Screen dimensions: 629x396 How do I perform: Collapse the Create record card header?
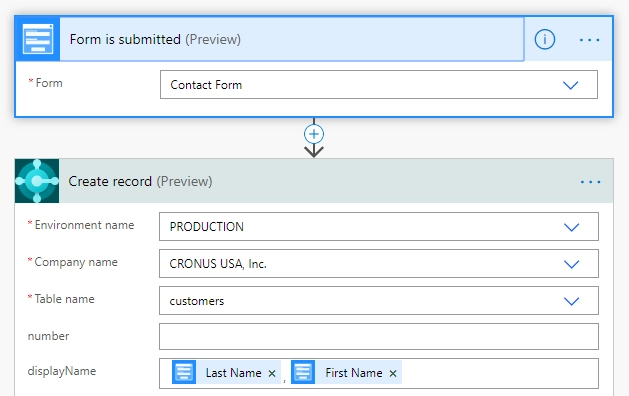(313, 181)
